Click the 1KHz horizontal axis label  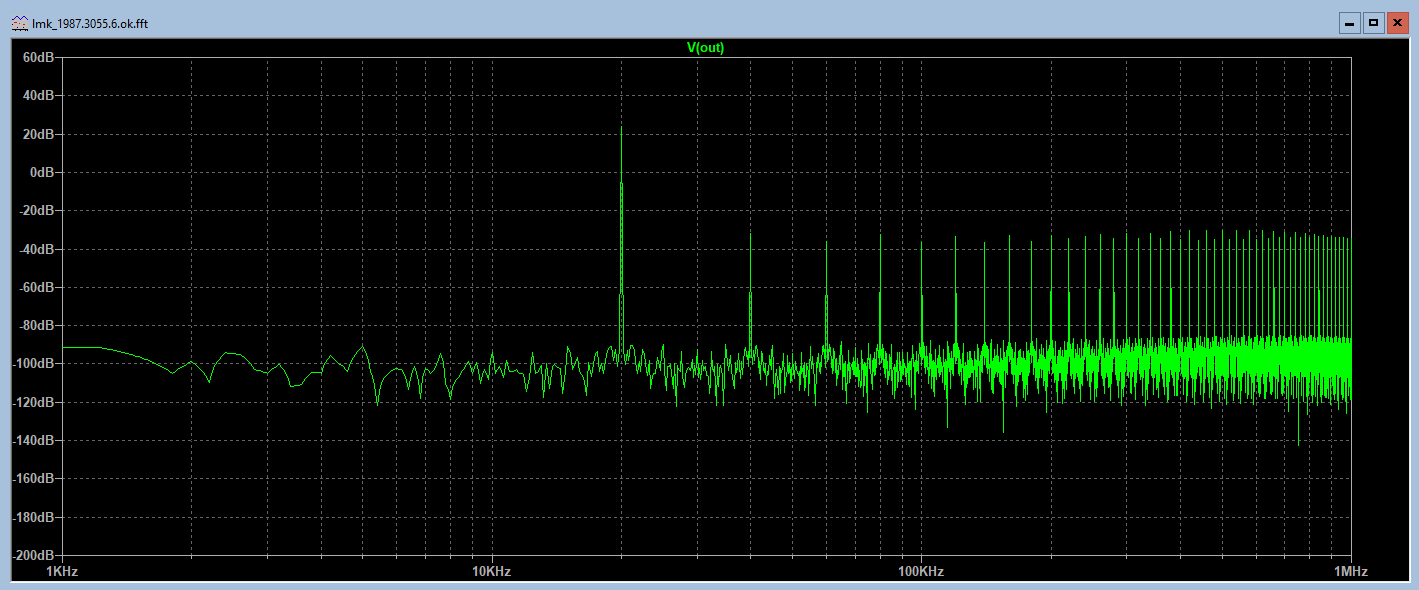click(62, 572)
